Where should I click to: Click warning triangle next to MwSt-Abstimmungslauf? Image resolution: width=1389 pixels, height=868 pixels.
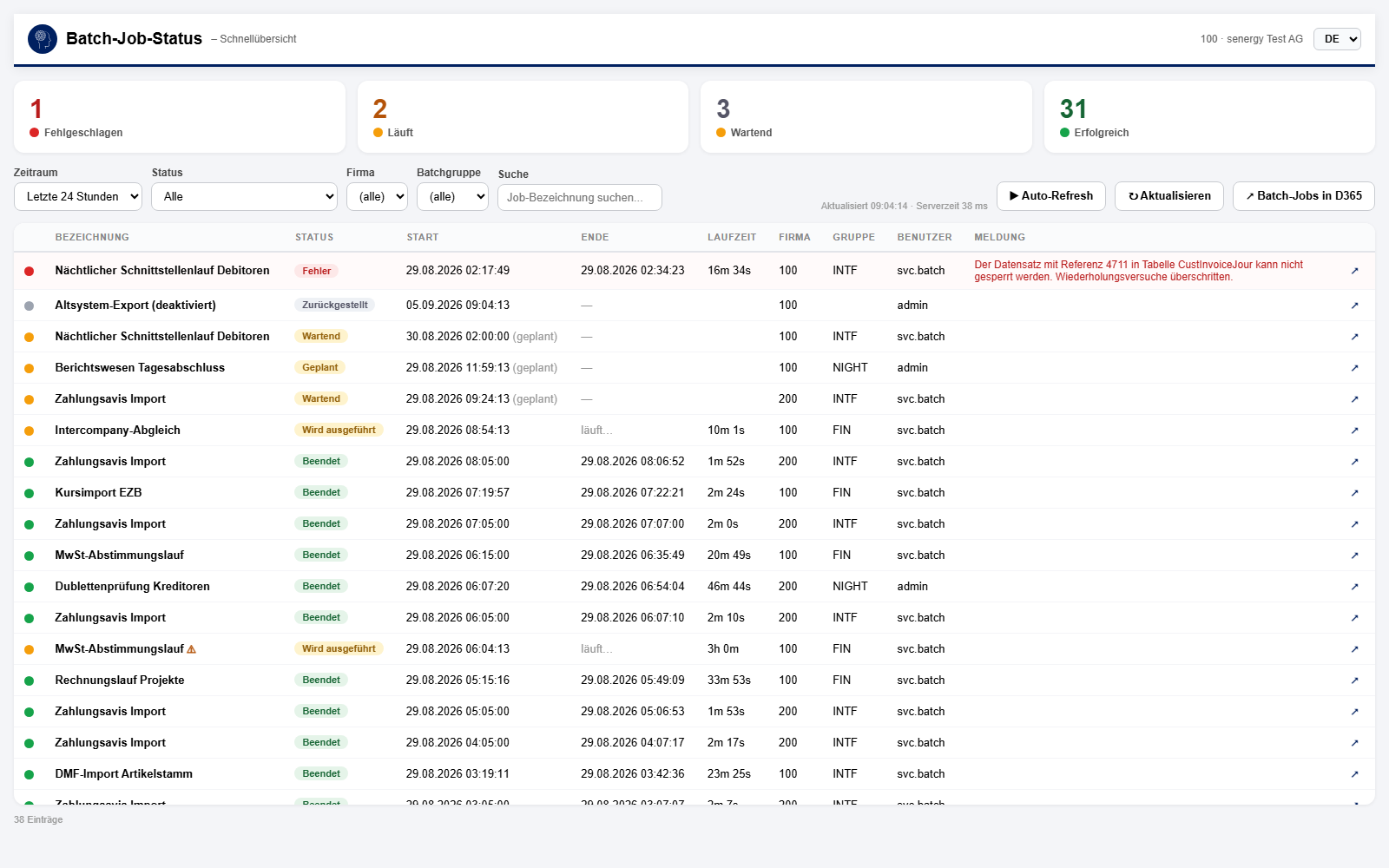point(192,649)
